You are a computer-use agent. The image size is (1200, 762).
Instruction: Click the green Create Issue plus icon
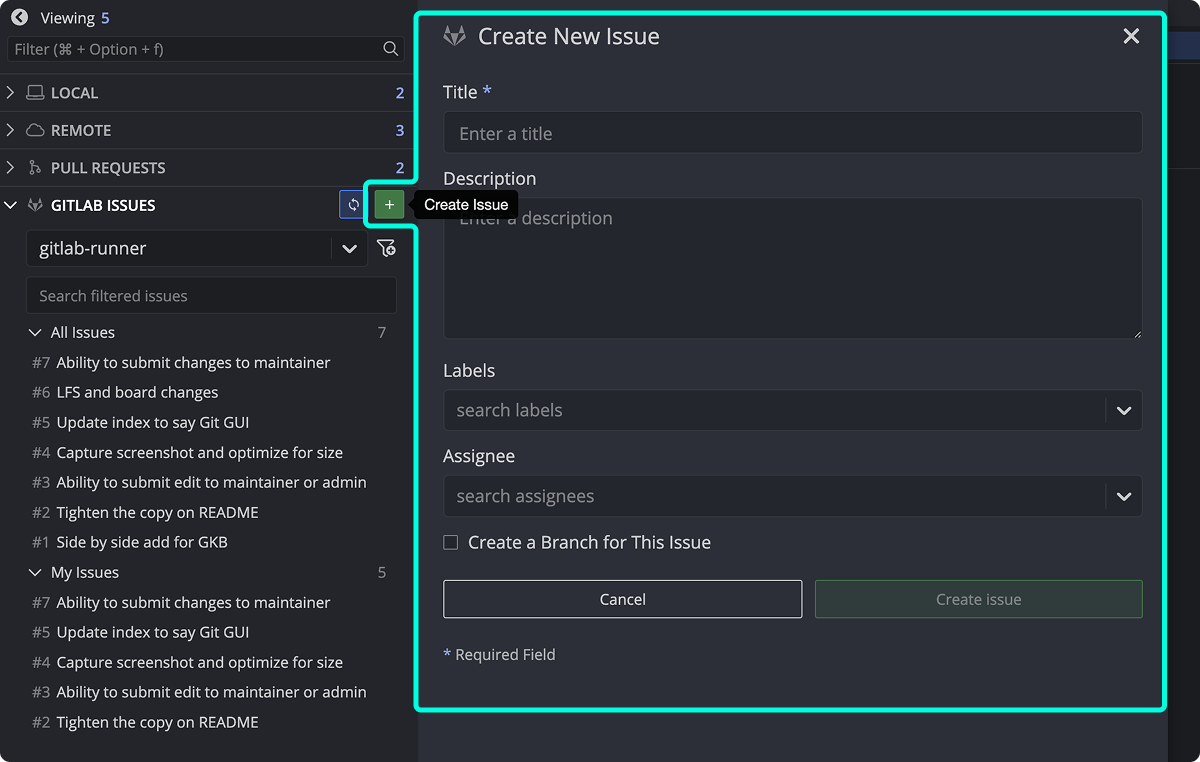click(x=388, y=204)
